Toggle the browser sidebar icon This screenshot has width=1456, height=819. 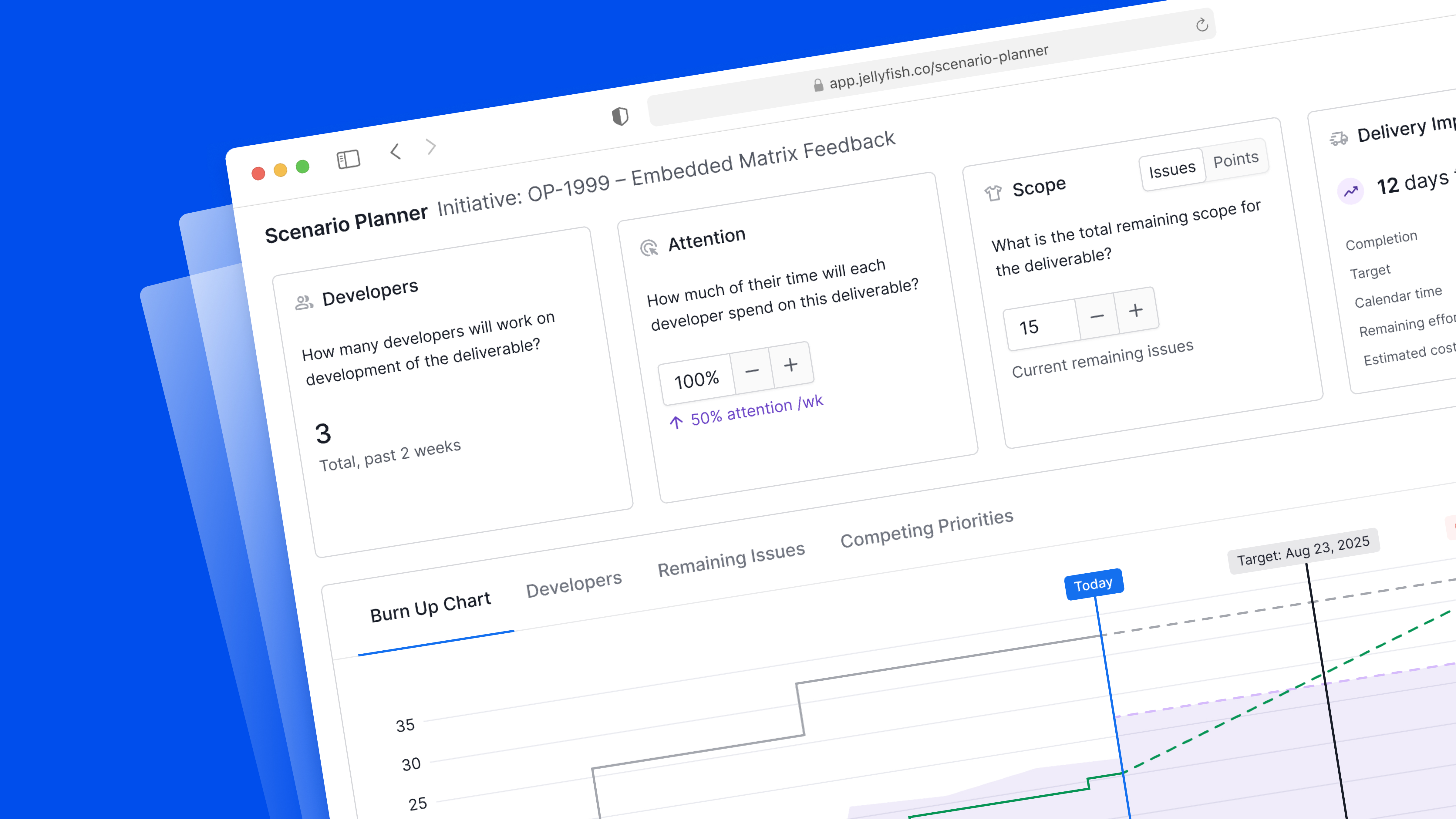coord(348,159)
